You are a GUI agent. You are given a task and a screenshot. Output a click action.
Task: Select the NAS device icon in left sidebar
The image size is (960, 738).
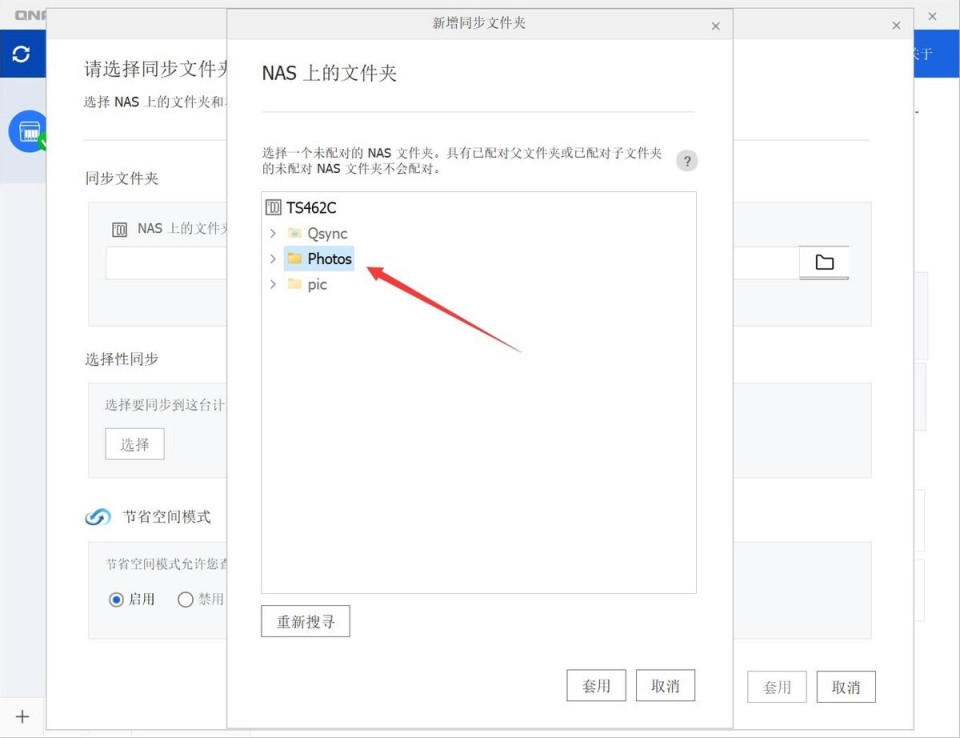28,131
